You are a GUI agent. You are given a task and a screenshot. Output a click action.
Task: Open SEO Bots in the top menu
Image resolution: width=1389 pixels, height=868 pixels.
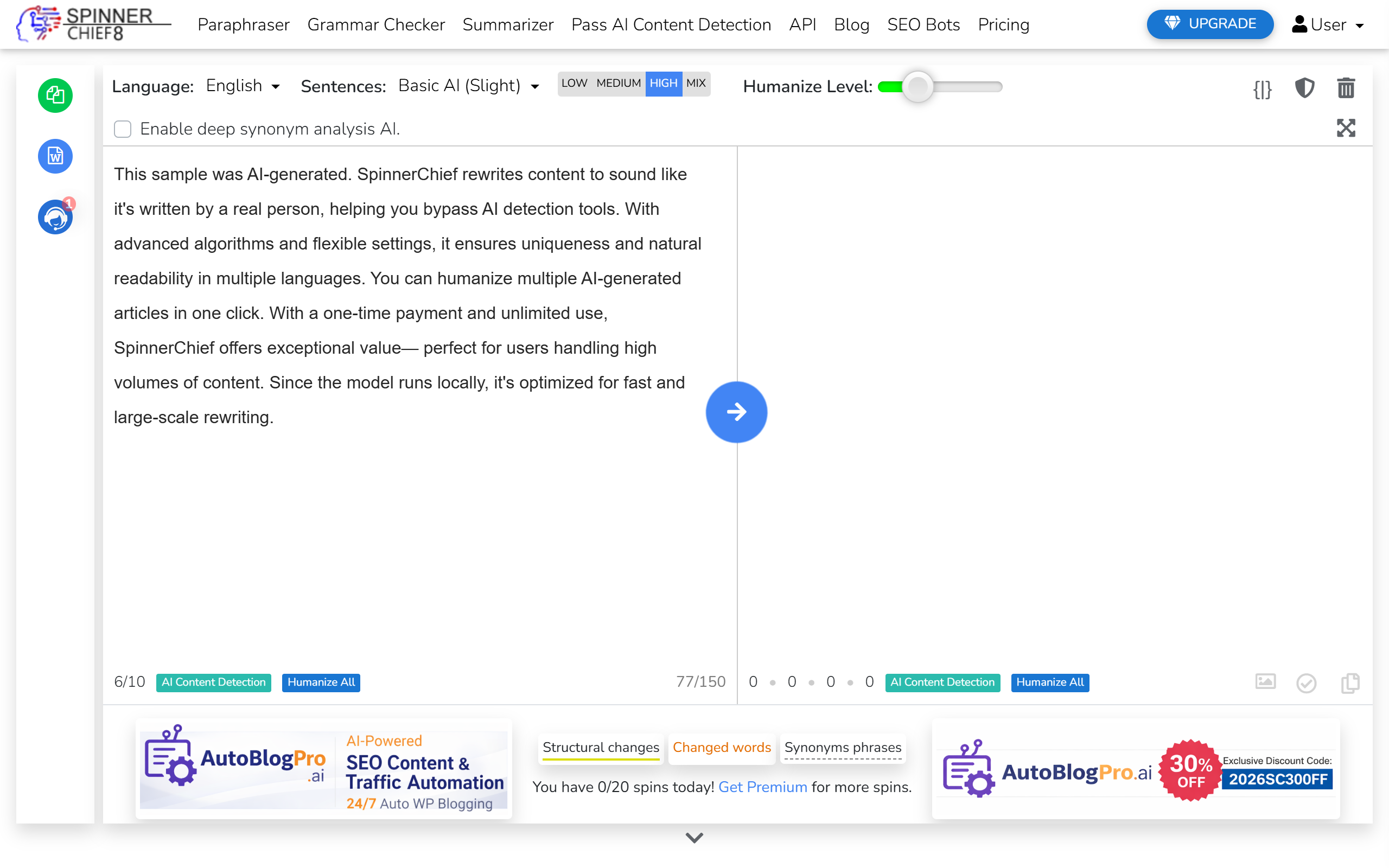[x=923, y=25]
